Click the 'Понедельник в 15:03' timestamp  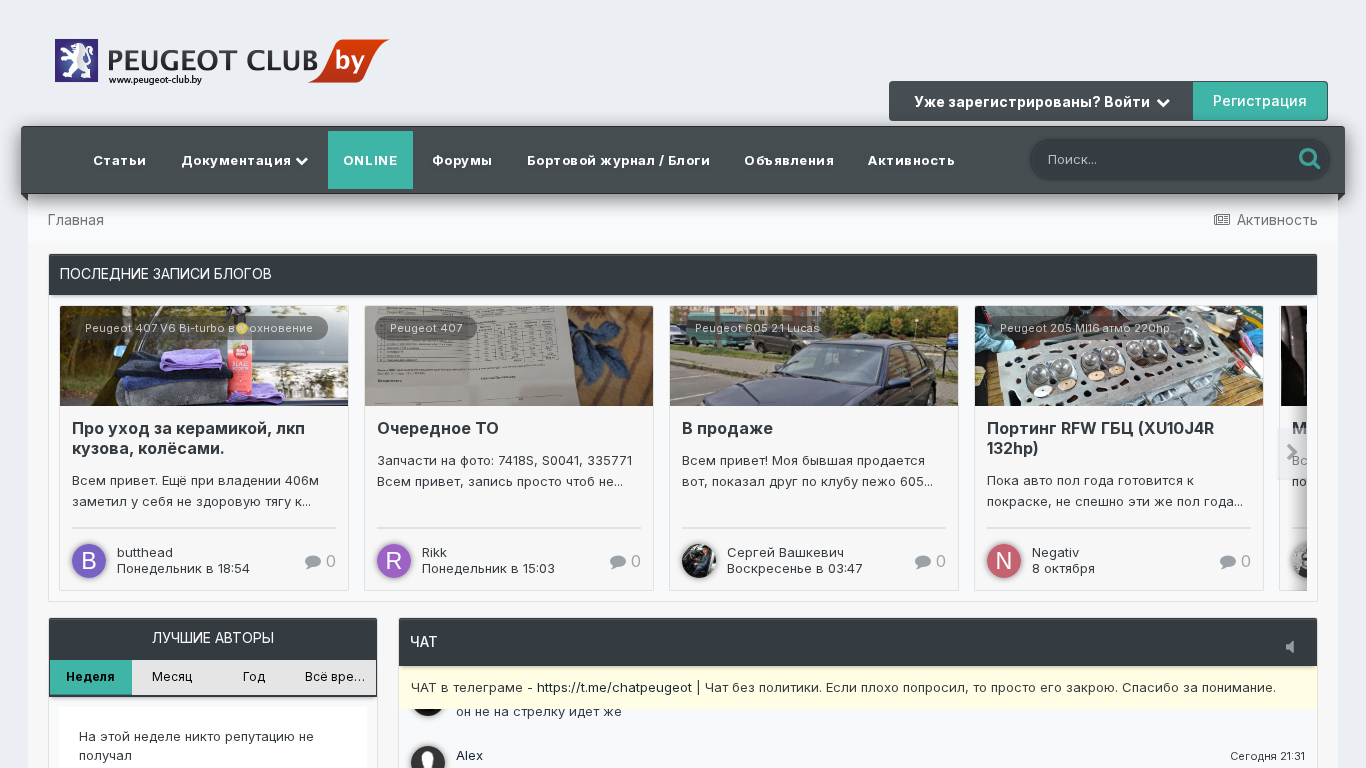tap(488, 569)
